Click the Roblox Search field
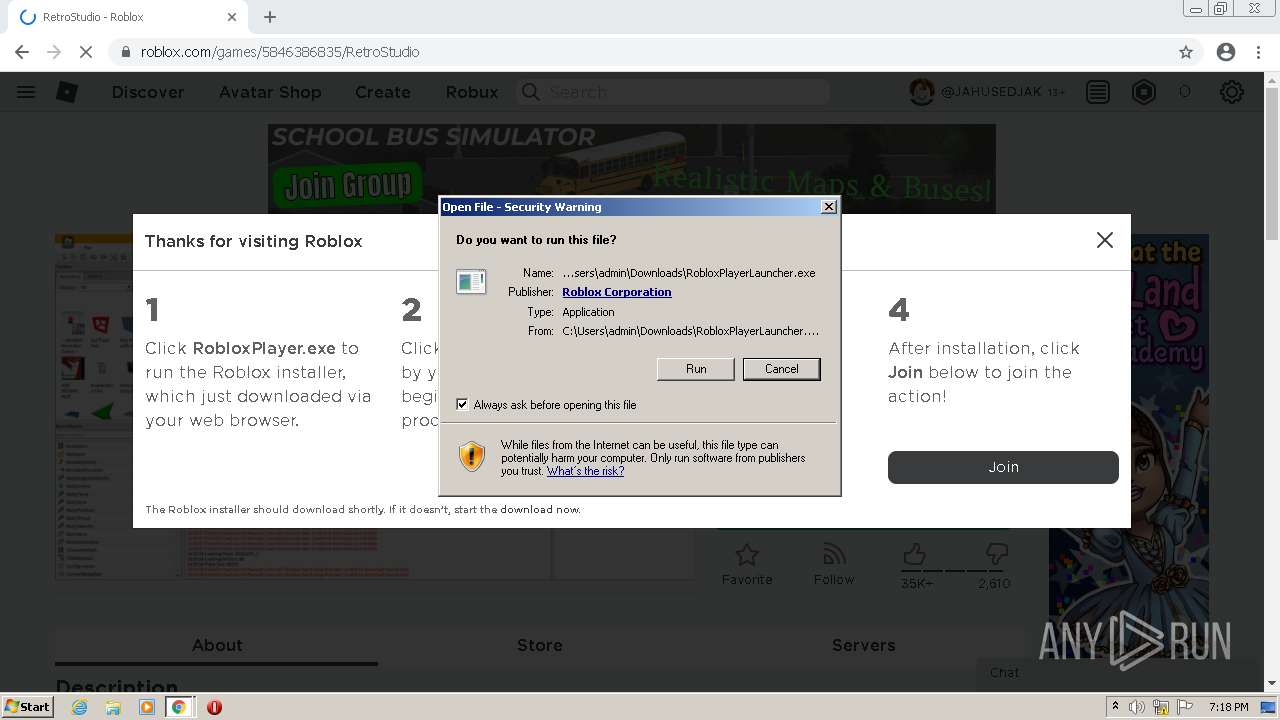This screenshot has width=1280, height=720. (x=673, y=92)
